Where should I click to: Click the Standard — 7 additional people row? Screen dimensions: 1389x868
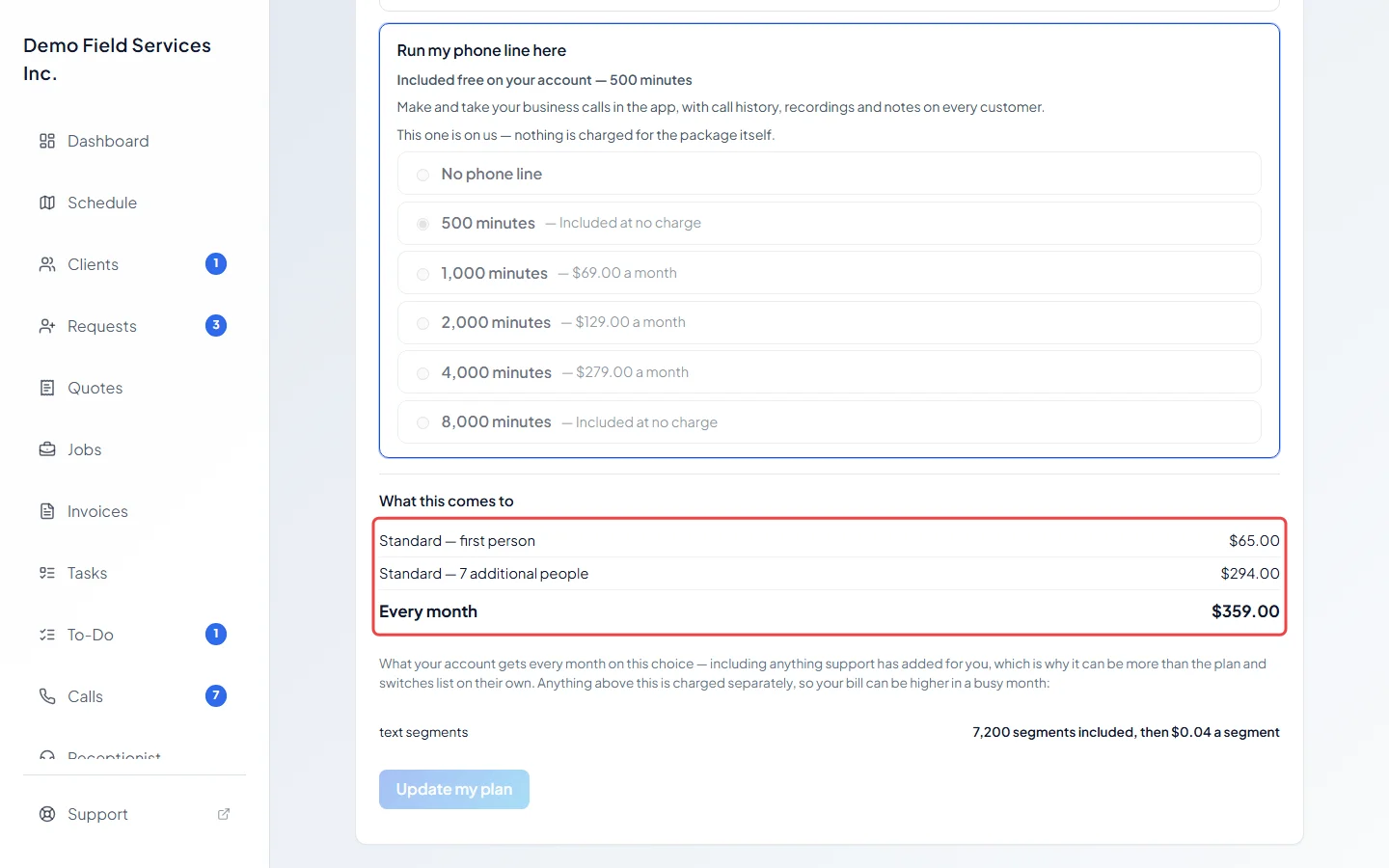pyautogui.click(x=830, y=574)
